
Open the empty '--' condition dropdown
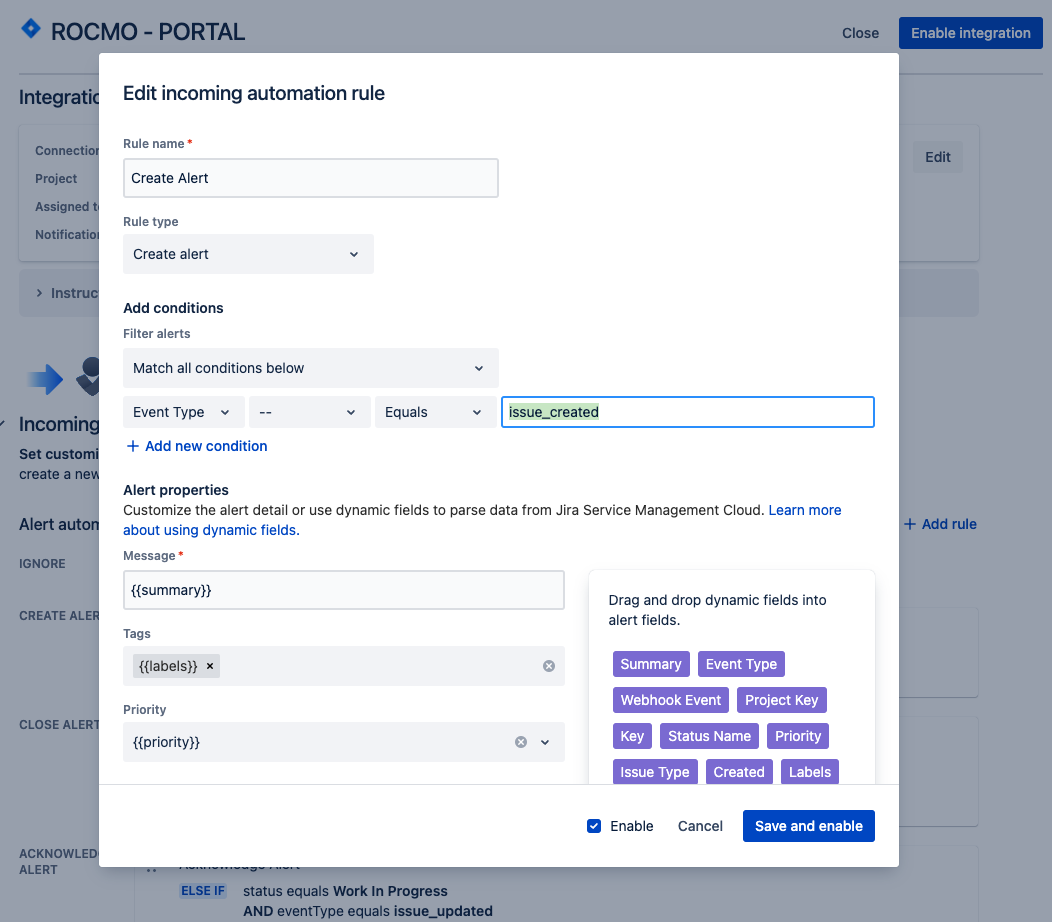(x=309, y=412)
